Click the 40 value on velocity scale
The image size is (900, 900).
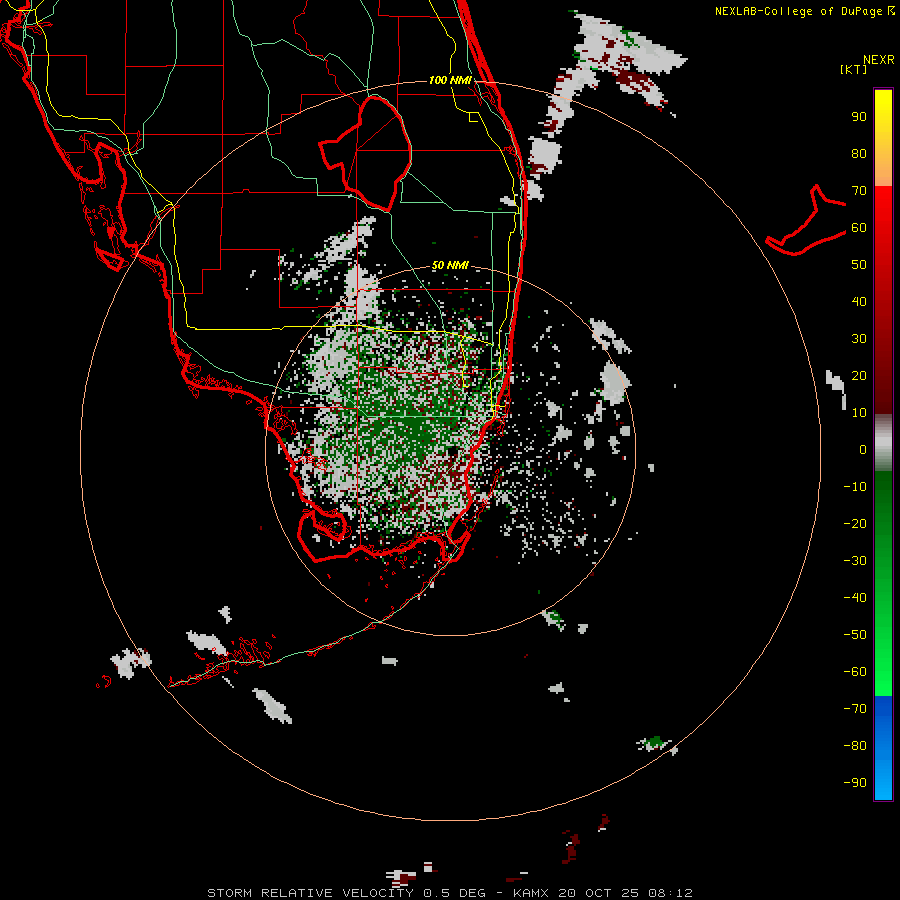859,302
